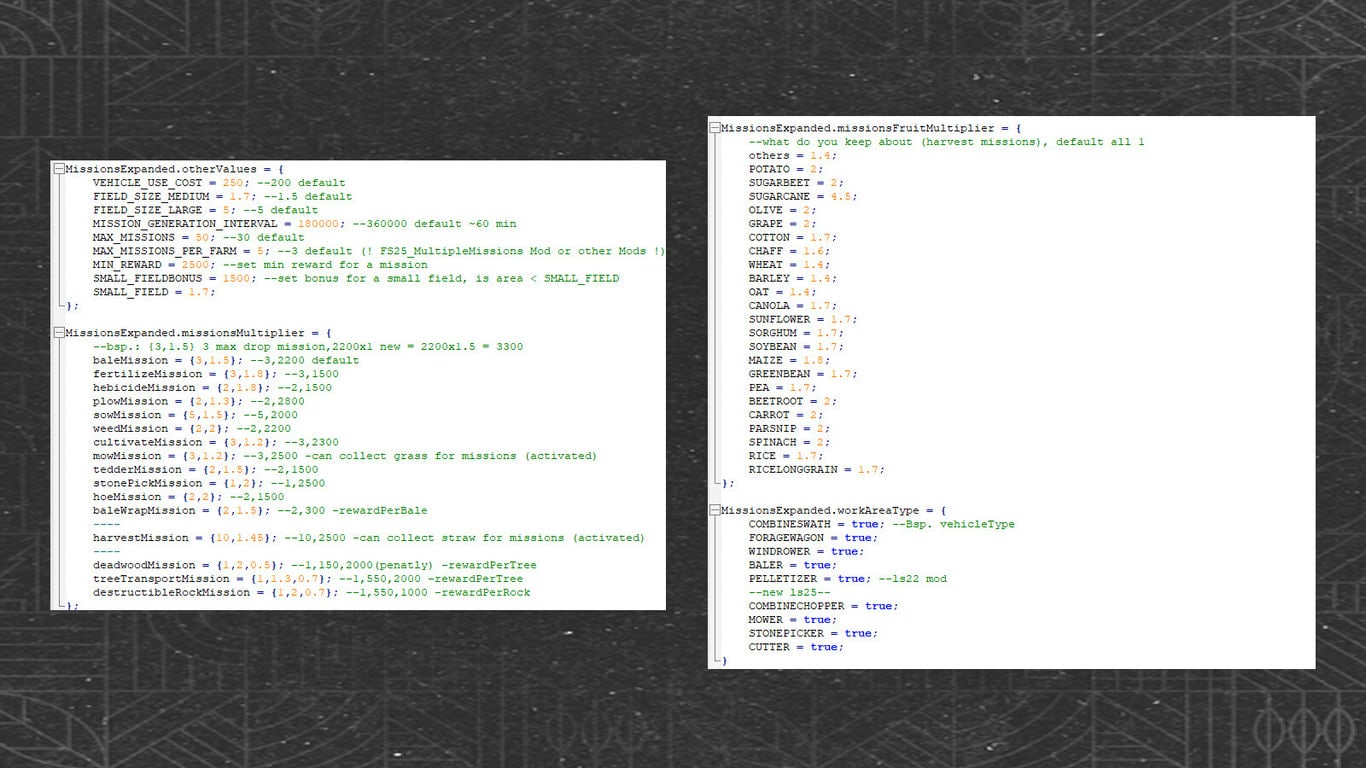The height and width of the screenshot is (768, 1366).
Task: Collapse the MissionsExpanded.otherValues code block
Action: (59, 170)
